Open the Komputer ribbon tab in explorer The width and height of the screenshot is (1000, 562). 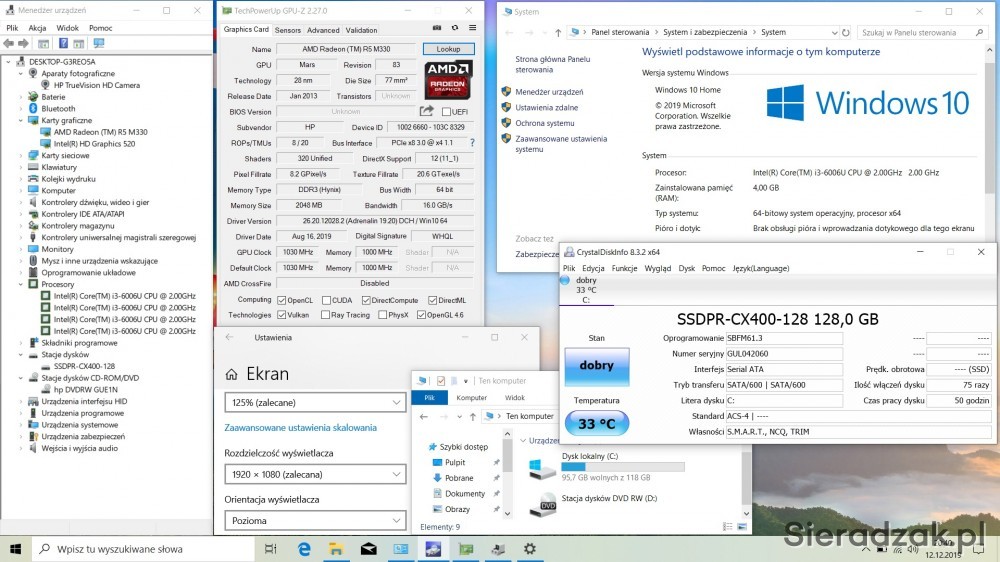(471, 397)
